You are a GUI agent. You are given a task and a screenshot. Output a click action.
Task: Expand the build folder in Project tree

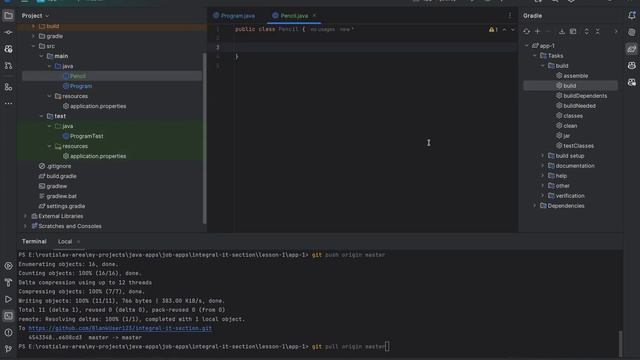pyautogui.click(x=33, y=26)
